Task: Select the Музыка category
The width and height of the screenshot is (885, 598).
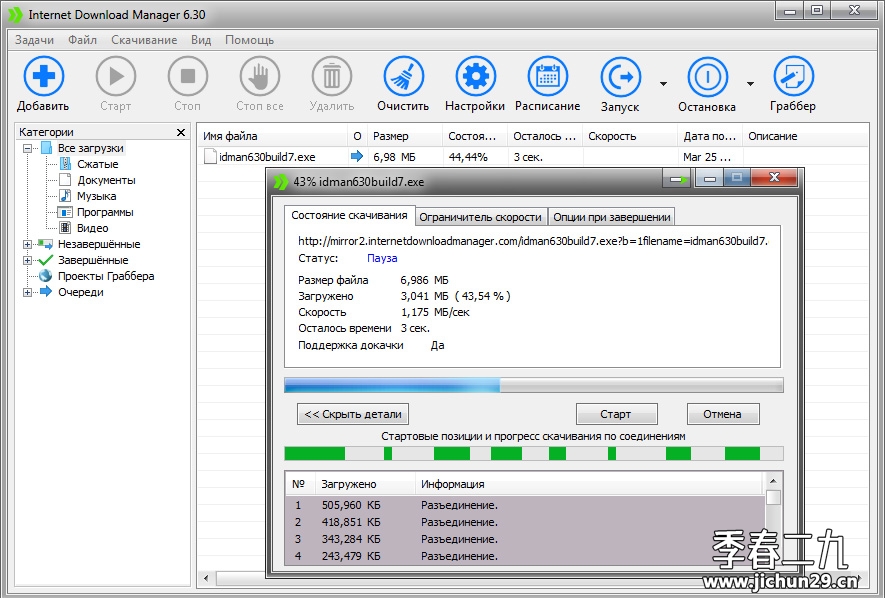Action: [x=97, y=196]
